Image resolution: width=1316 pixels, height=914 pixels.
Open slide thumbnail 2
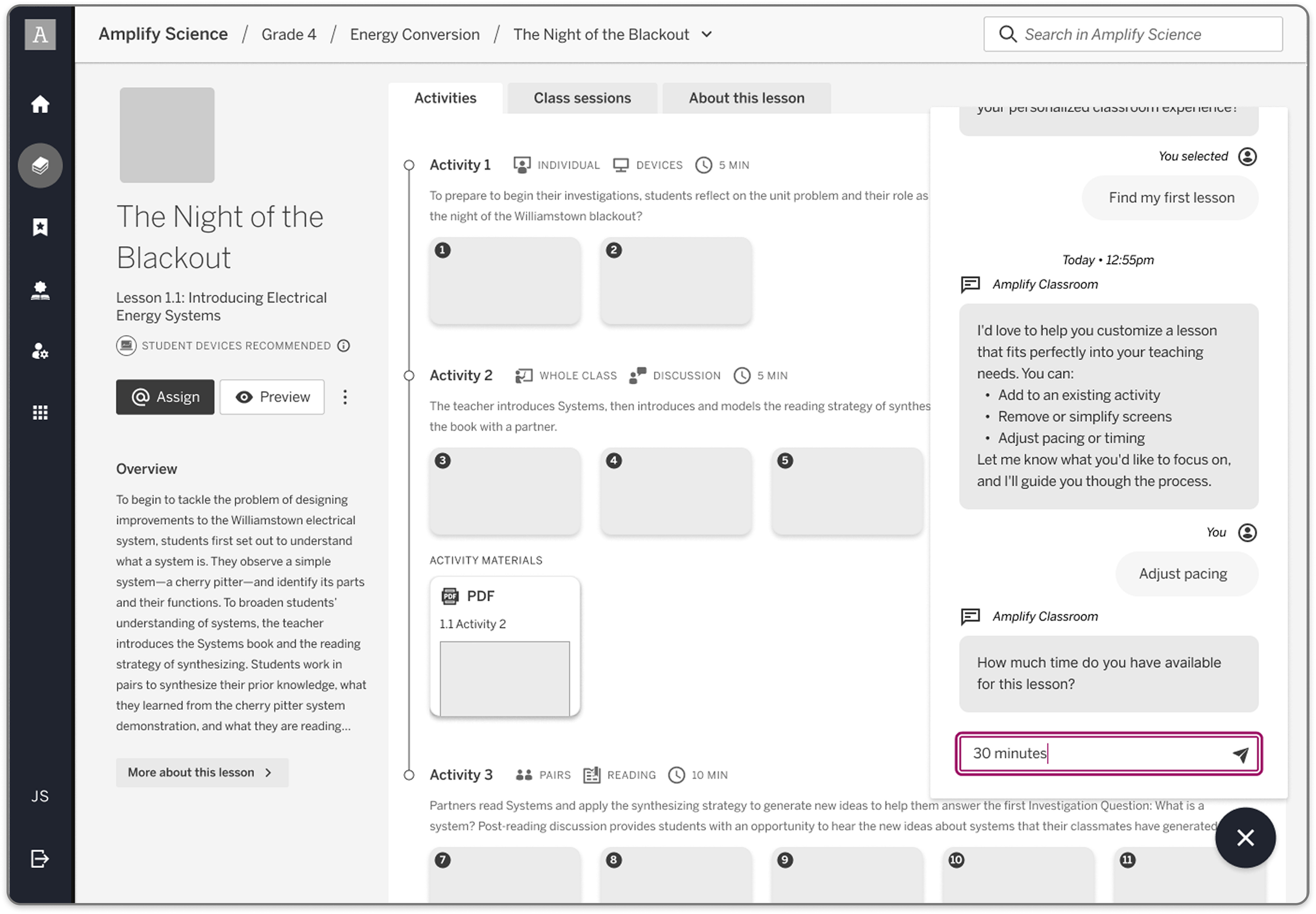[x=676, y=280]
